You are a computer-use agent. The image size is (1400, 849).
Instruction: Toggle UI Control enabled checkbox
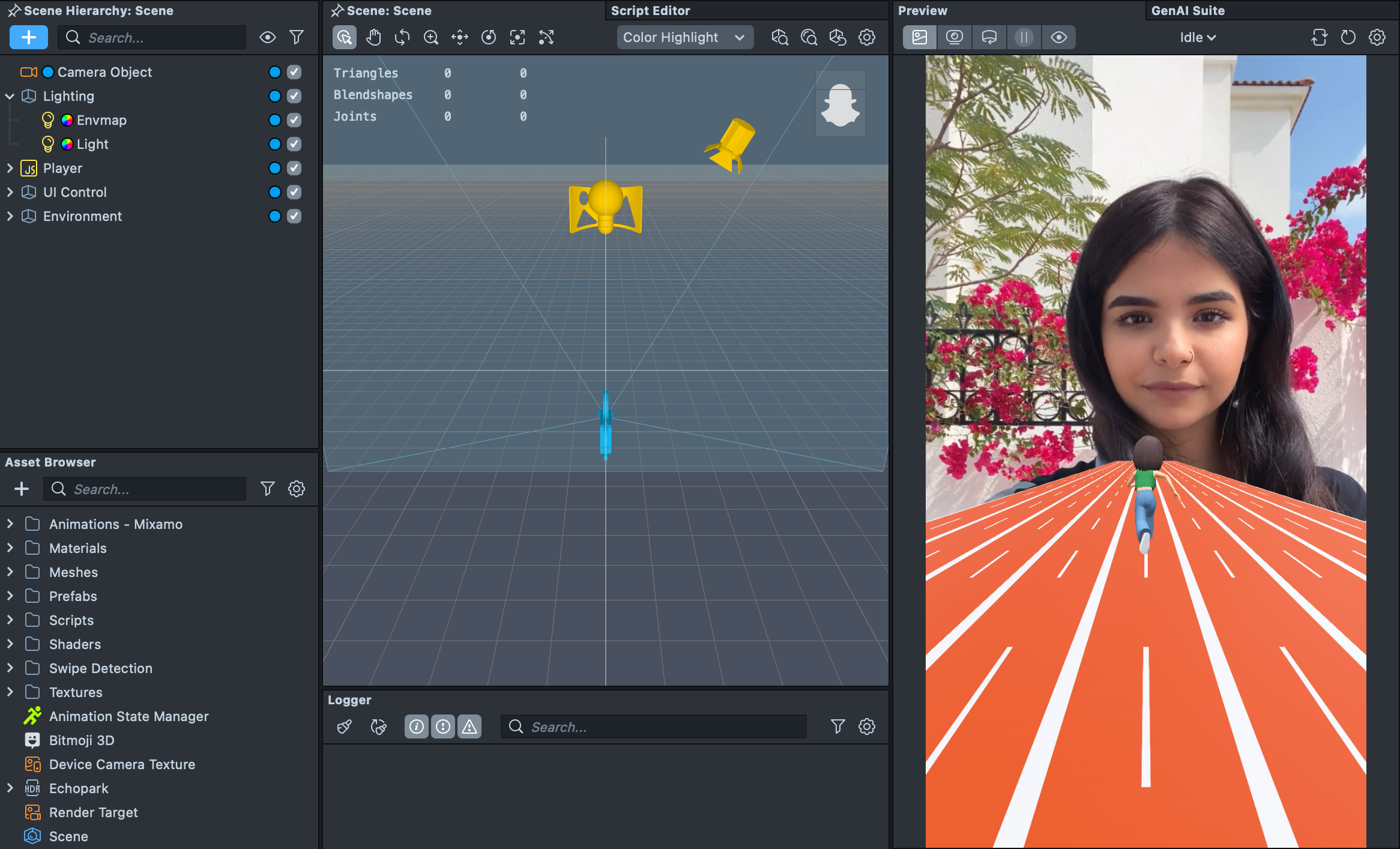pyautogui.click(x=294, y=192)
